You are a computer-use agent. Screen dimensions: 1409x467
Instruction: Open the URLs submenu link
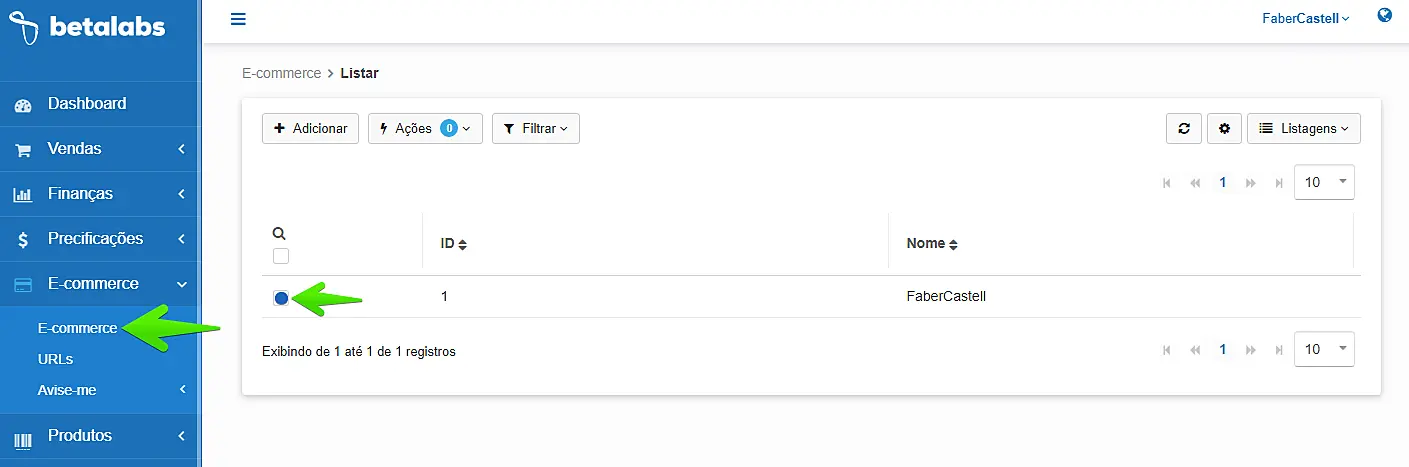pyautogui.click(x=55, y=359)
